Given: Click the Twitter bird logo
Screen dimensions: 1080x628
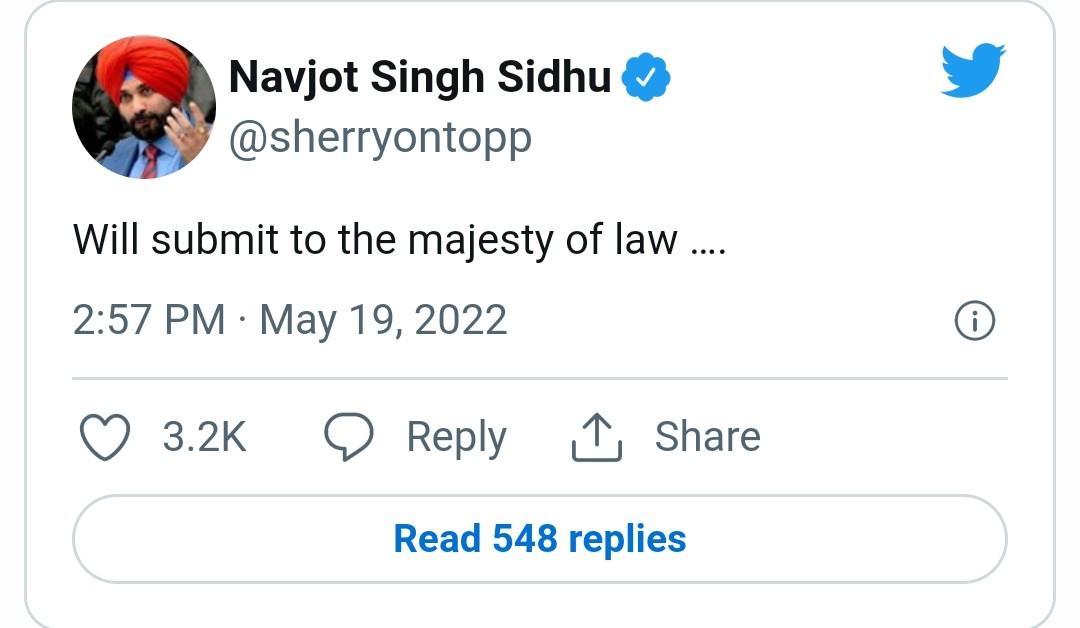Looking at the screenshot, I should [x=972, y=69].
